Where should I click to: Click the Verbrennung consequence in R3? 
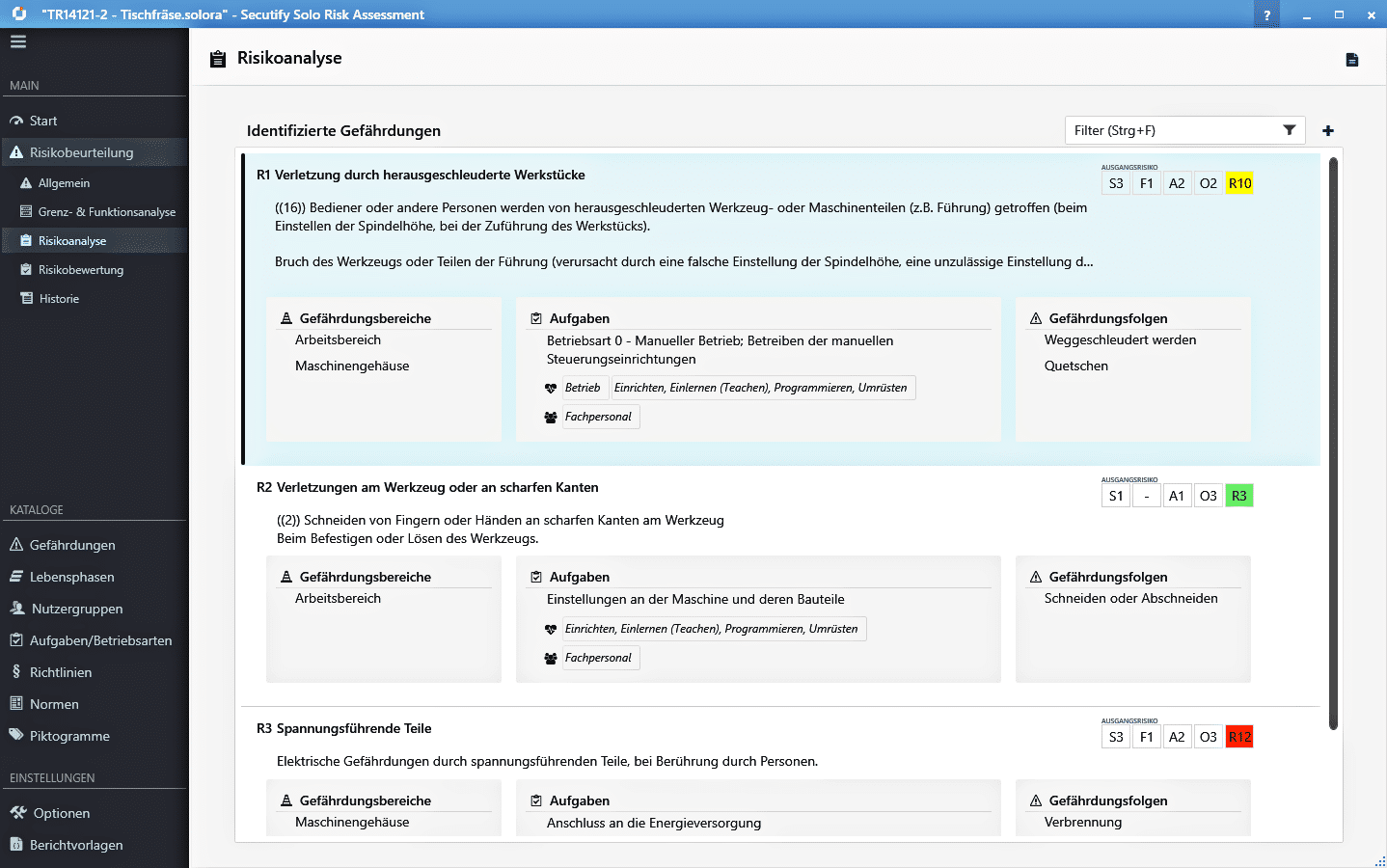[1083, 822]
